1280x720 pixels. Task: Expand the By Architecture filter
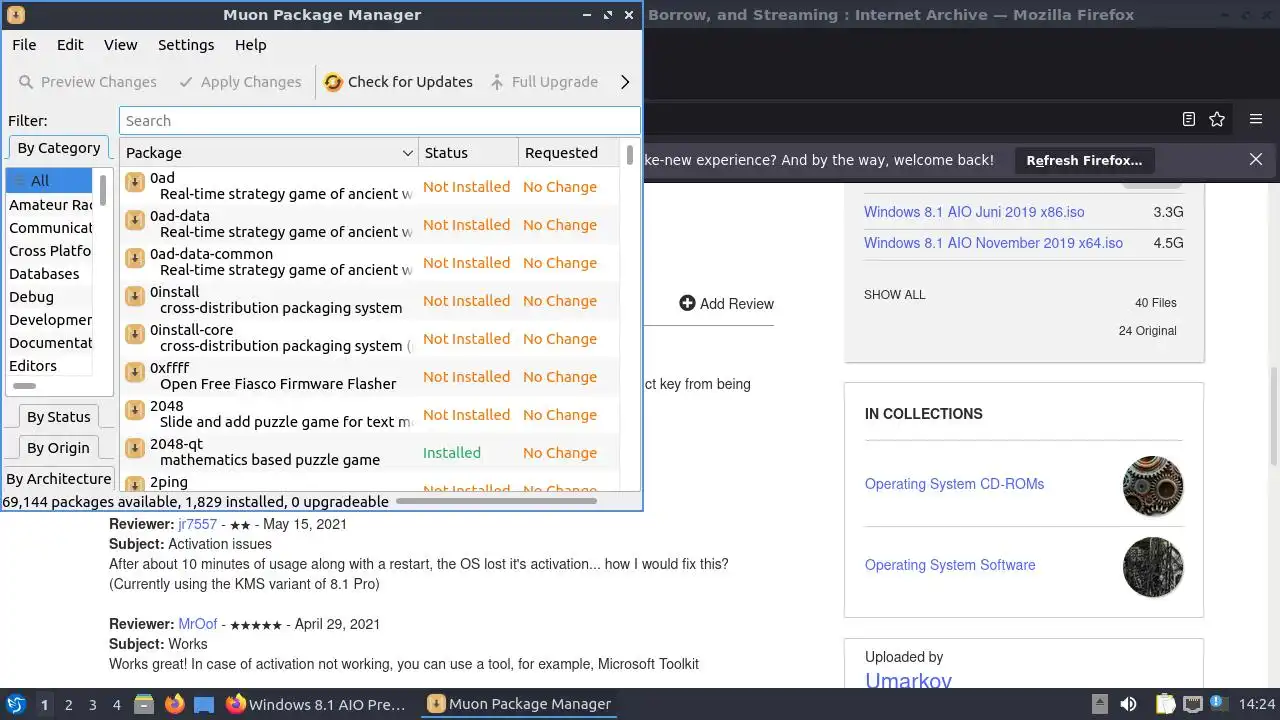58,479
